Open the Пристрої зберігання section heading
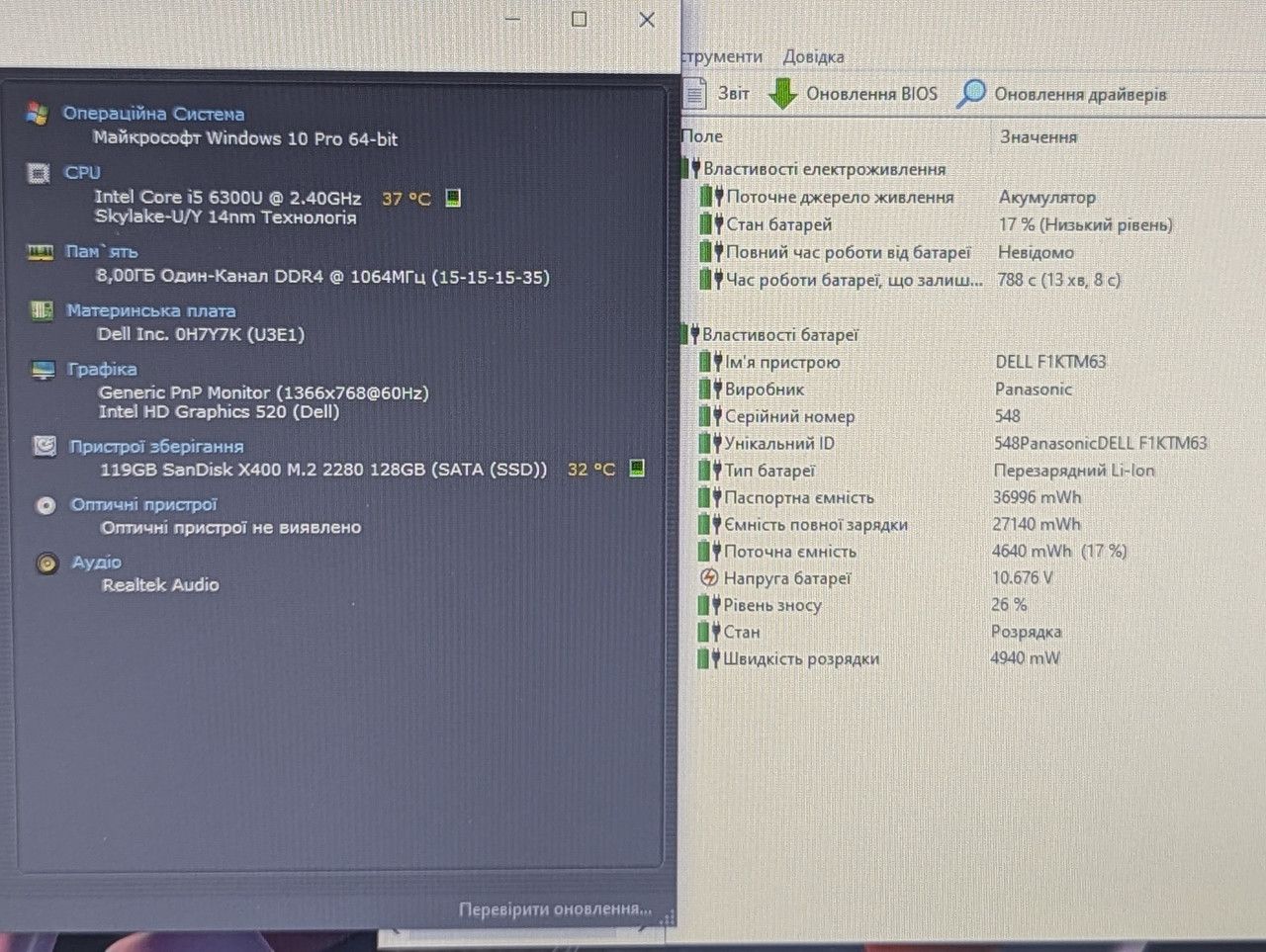Viewport: 1266px width, 952px height. [156, 446]
